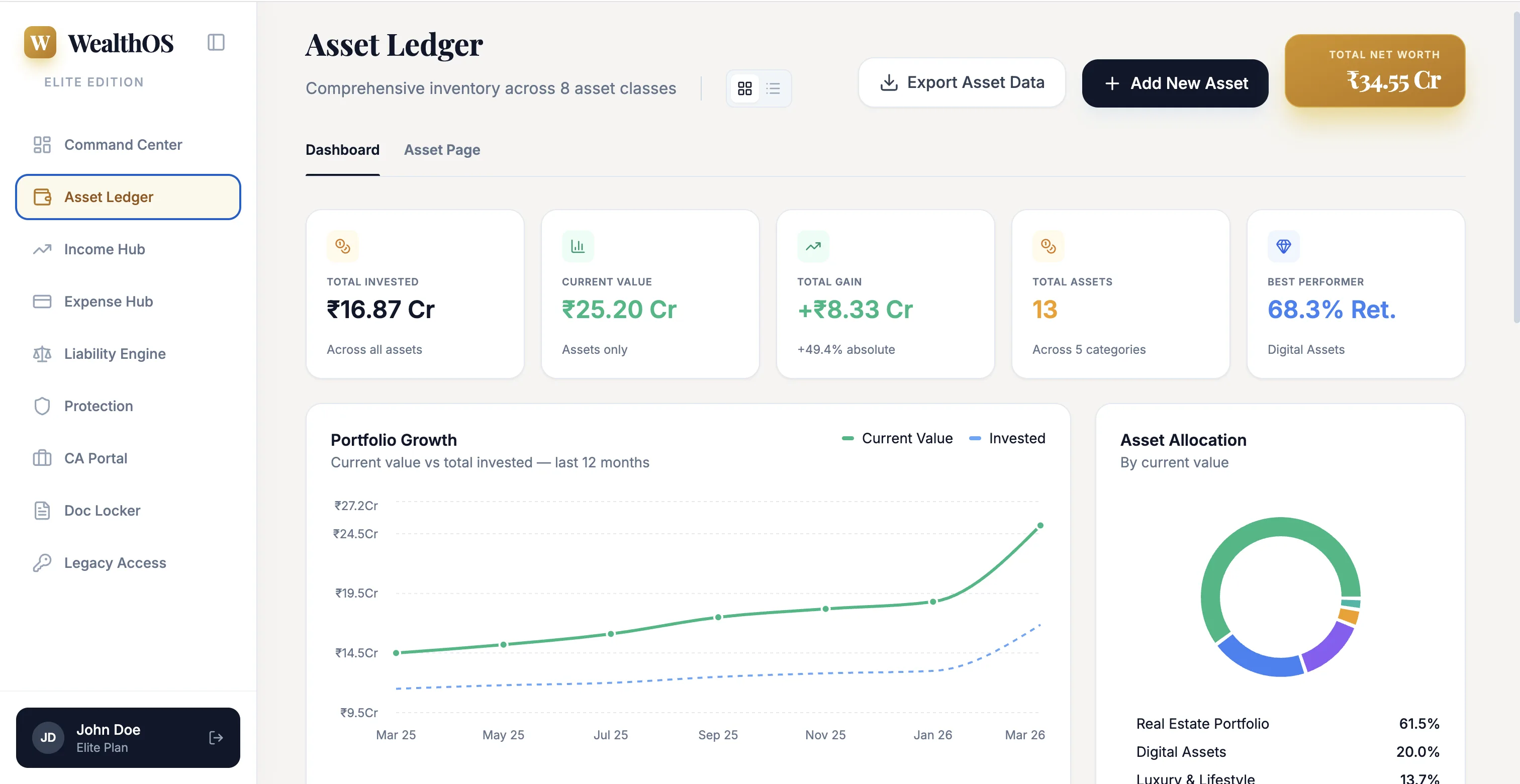Navigate to Legacy Access

point(128,563)
